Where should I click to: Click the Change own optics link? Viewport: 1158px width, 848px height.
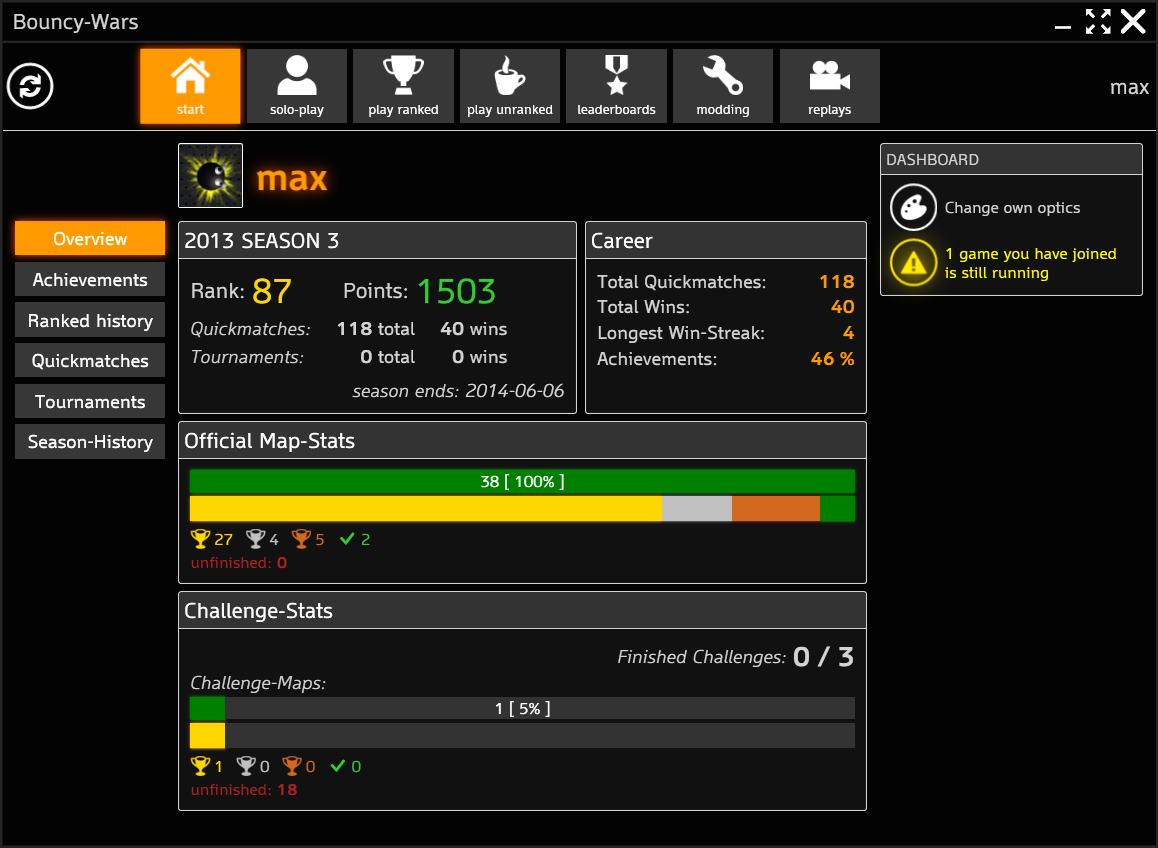coord(1012,208)
